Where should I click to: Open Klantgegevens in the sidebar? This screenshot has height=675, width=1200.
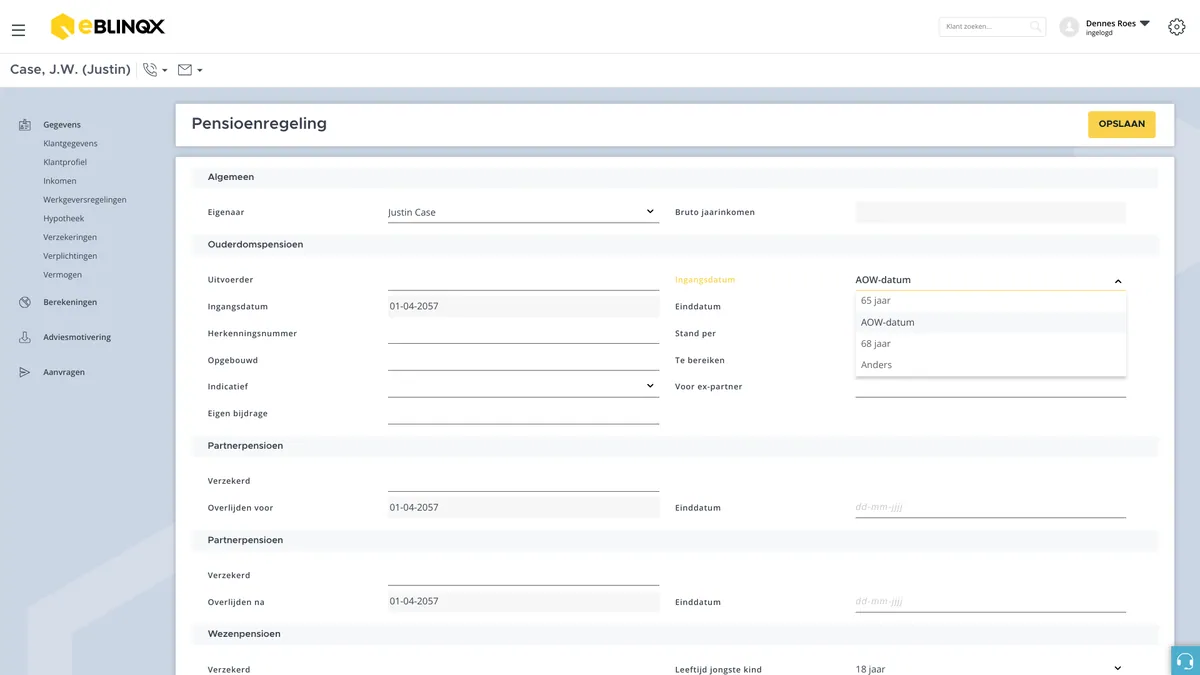pos(70,144)
